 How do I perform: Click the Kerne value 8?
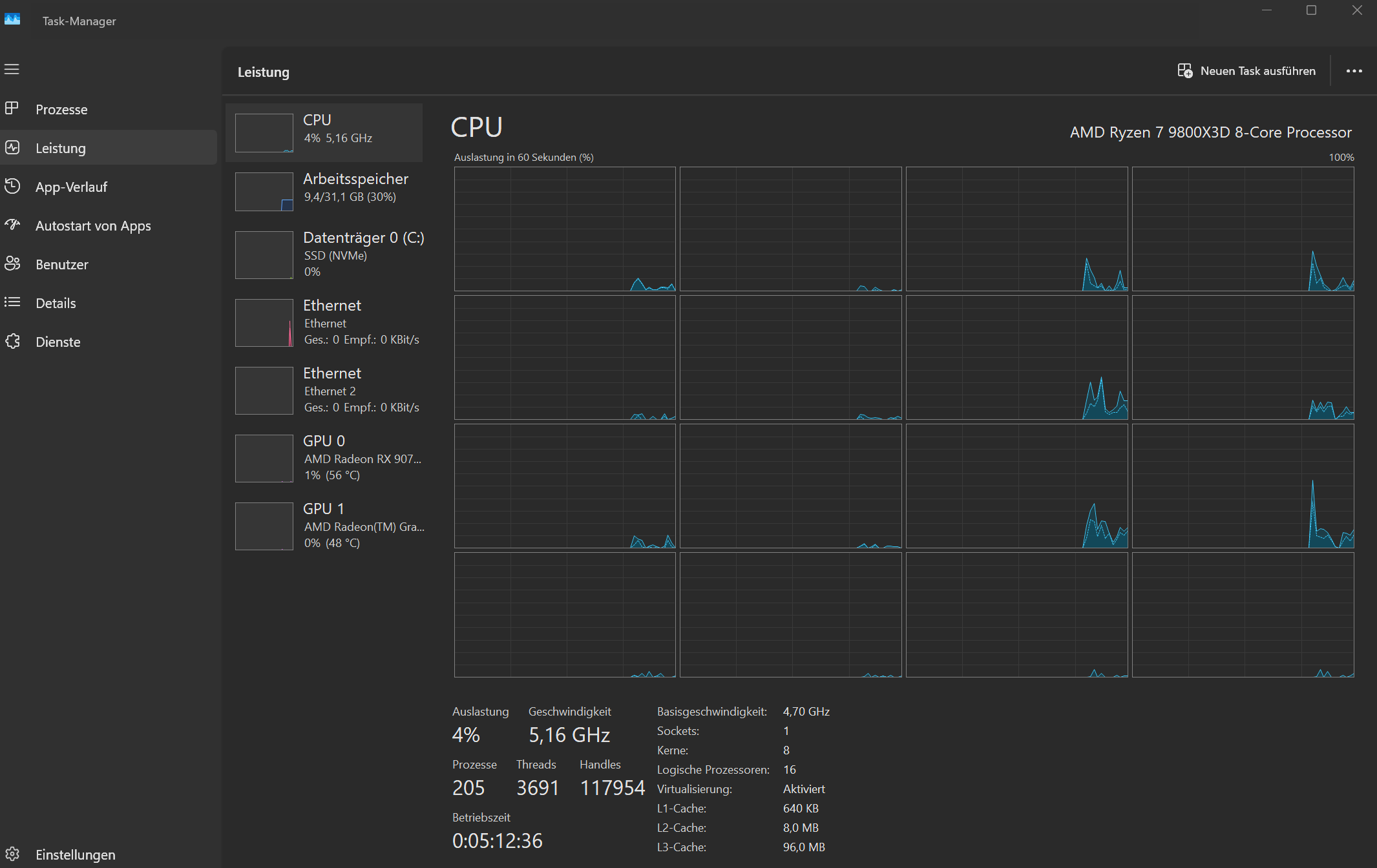coord(786,750)
